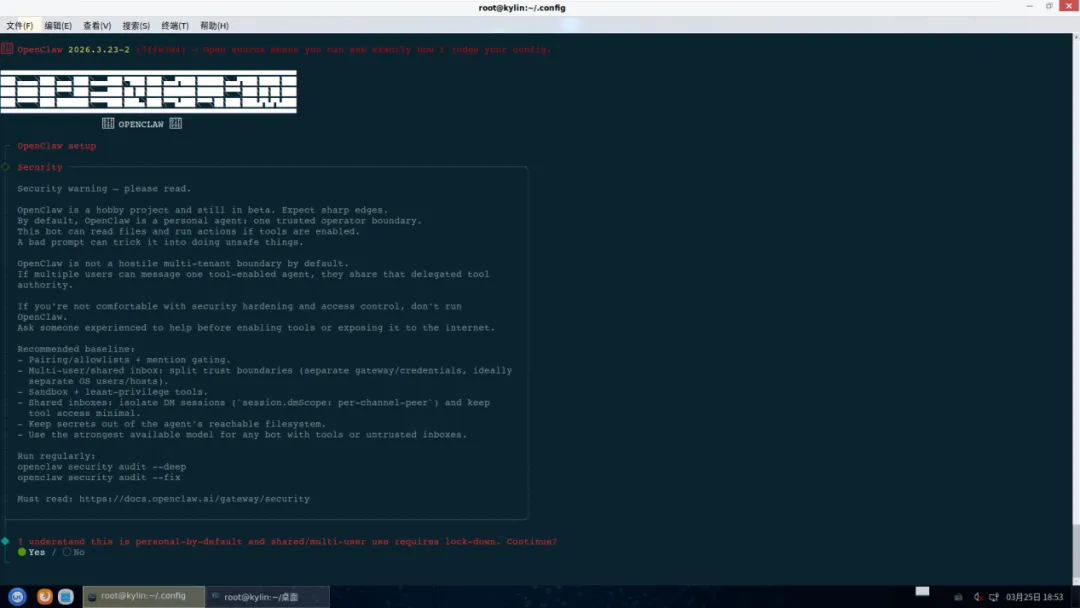Open the network tray icon
This screenshot has height=608, width=1080.
(x=994, y=597)
